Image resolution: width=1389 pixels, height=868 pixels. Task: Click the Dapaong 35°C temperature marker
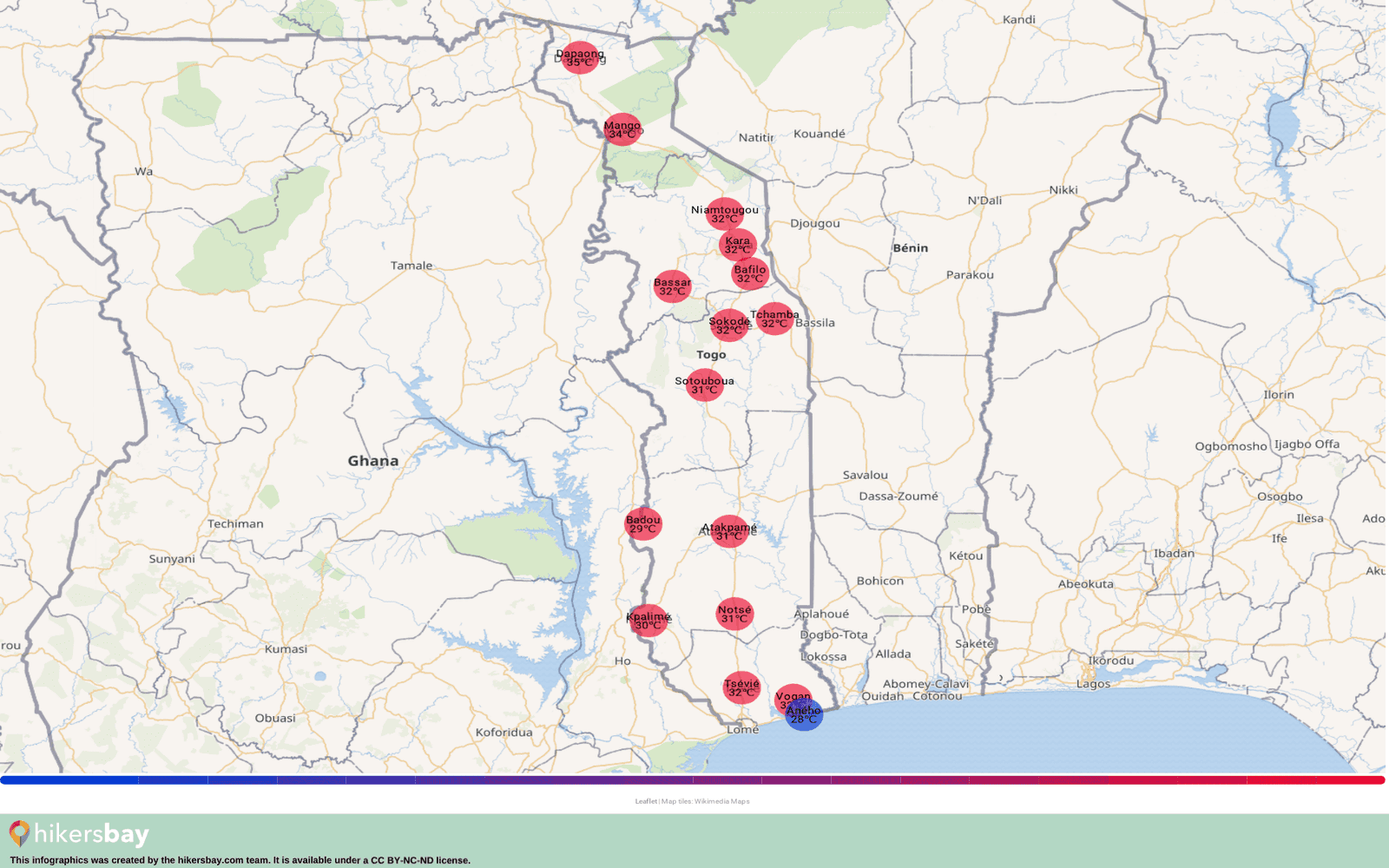[581, 58]
